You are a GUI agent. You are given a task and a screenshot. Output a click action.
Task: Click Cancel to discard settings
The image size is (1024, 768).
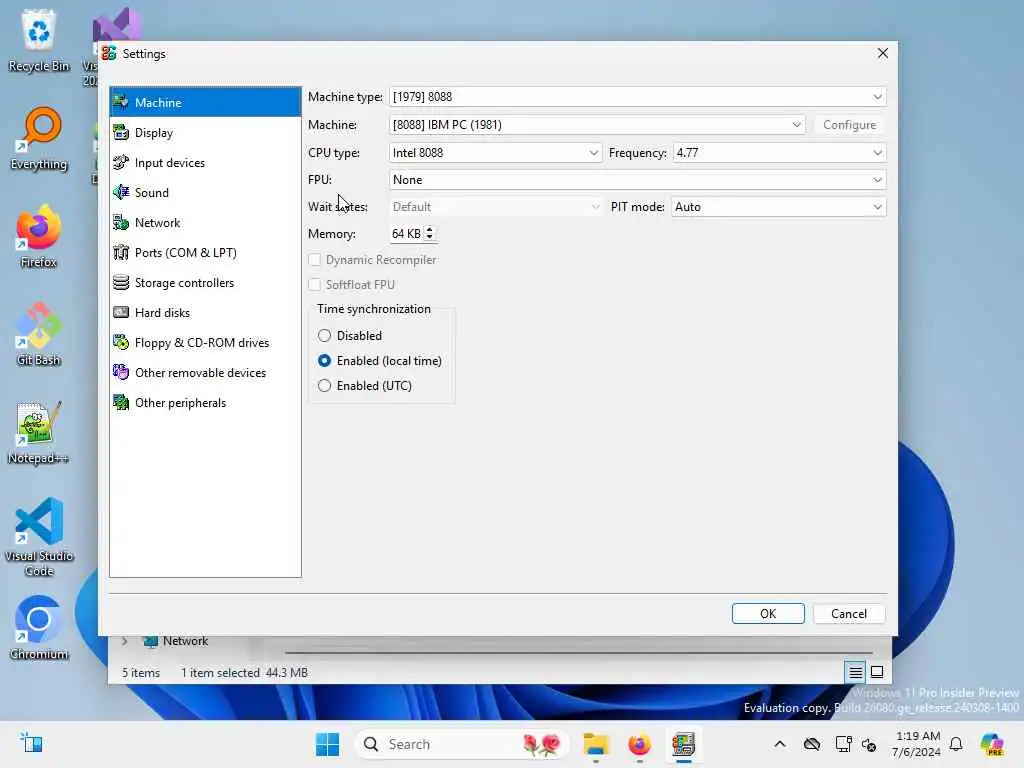click(849, 613)
